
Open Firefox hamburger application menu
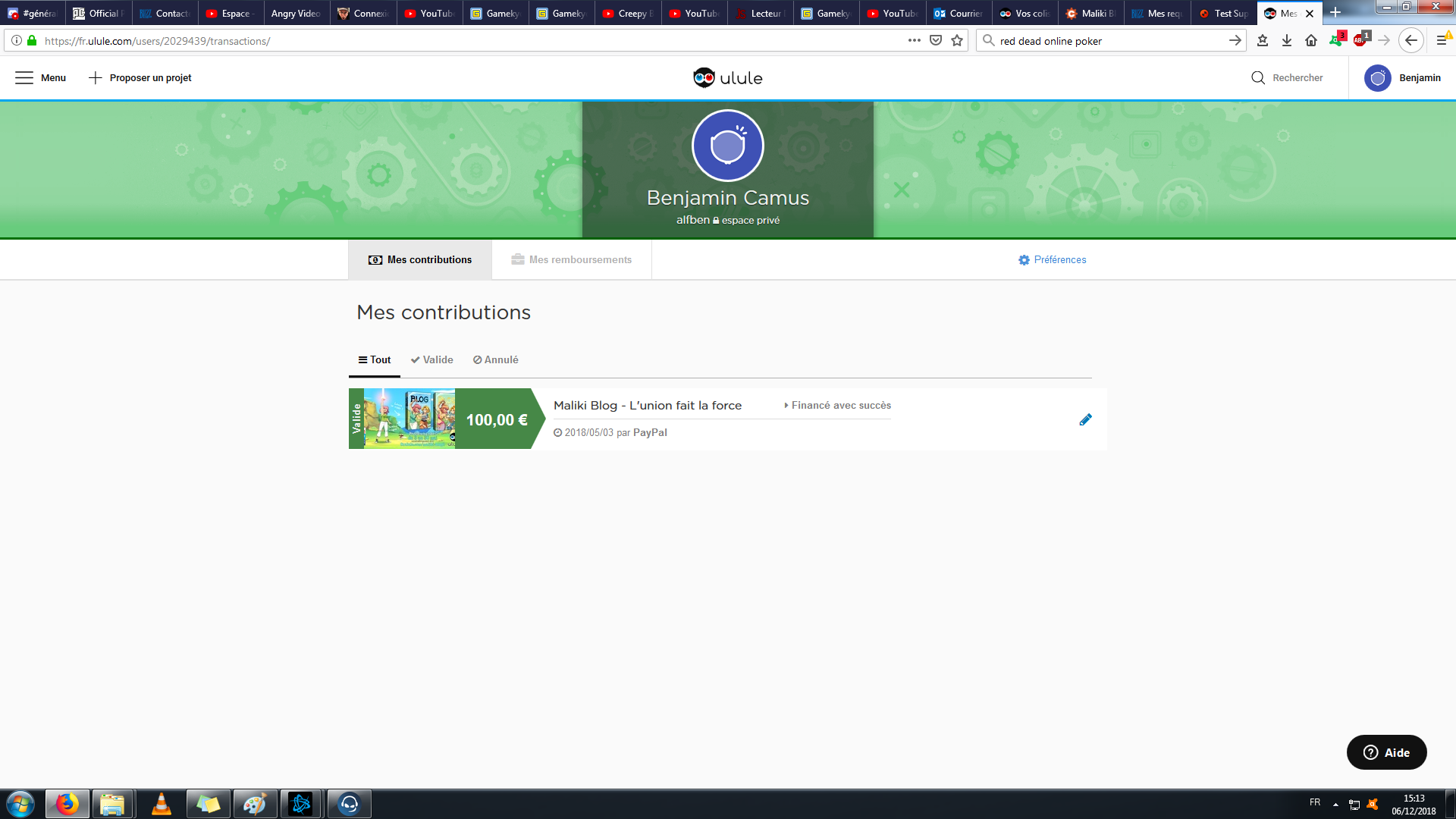1442,40
